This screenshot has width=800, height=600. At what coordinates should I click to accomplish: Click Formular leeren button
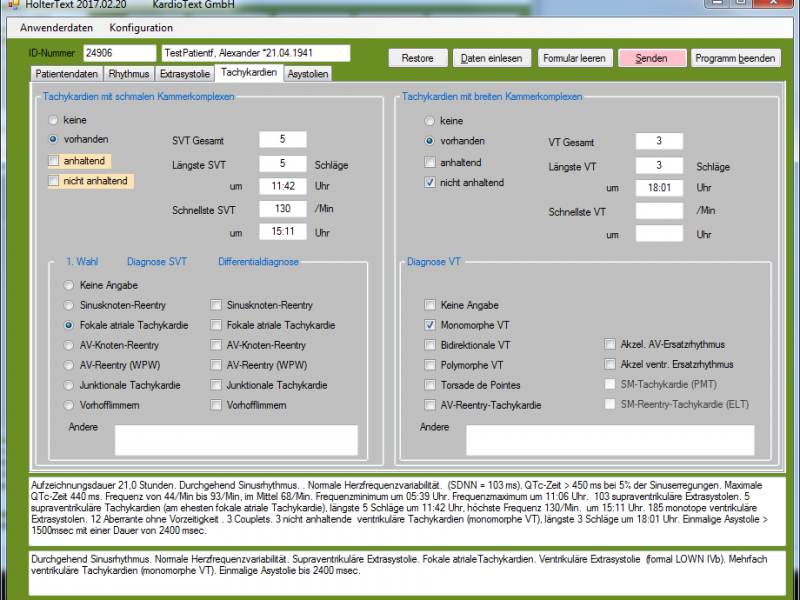click(574, 58)
